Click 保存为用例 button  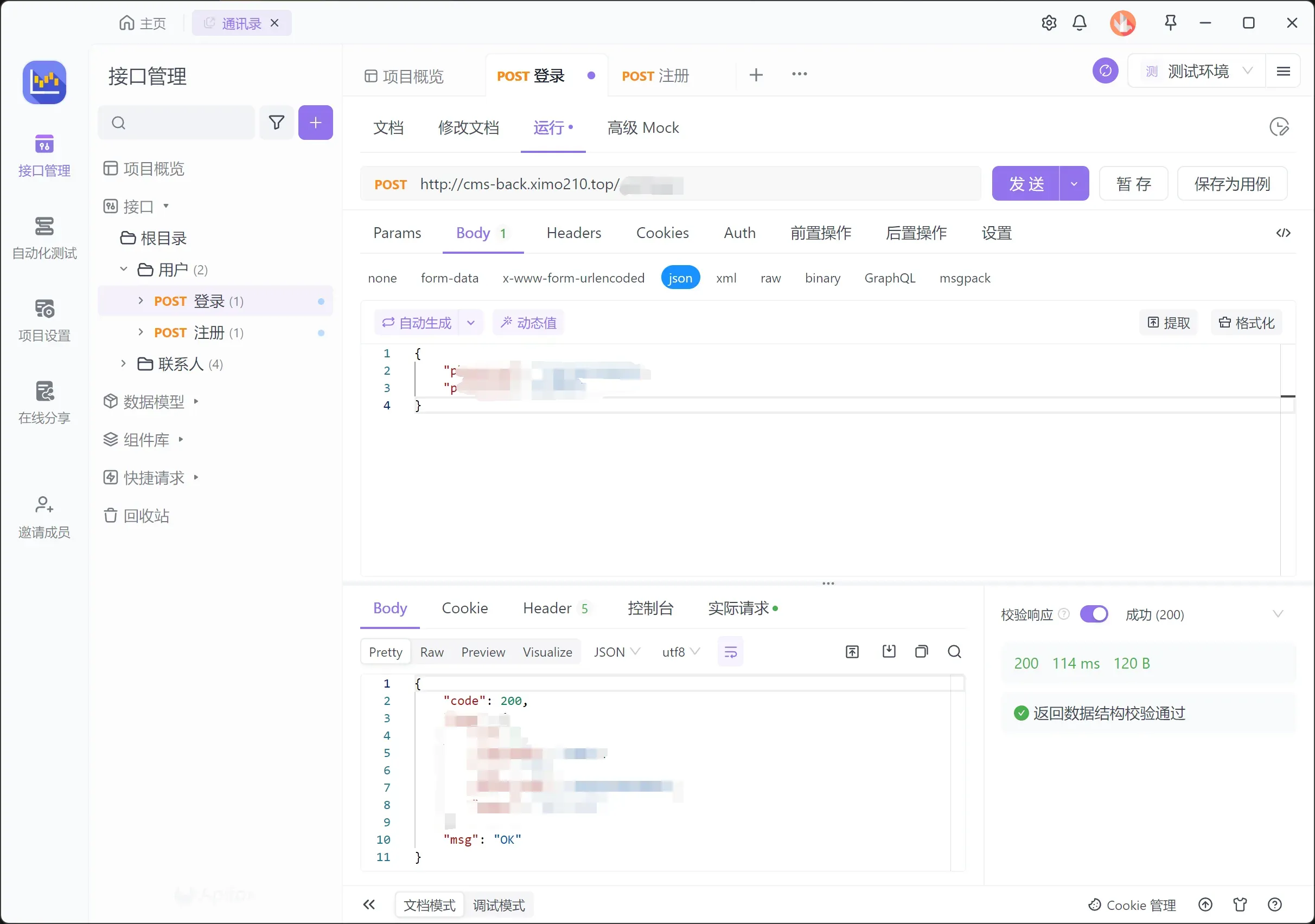point(1233,184)
